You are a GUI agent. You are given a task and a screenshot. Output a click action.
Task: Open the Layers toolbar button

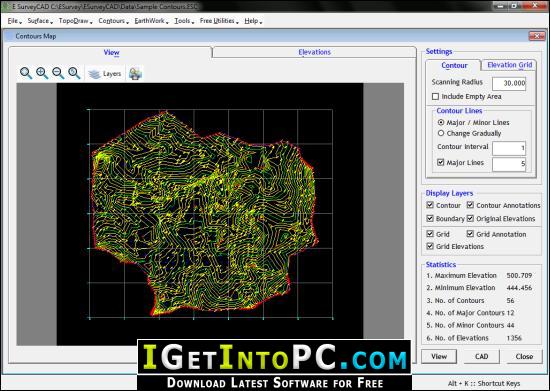[105, 74]
